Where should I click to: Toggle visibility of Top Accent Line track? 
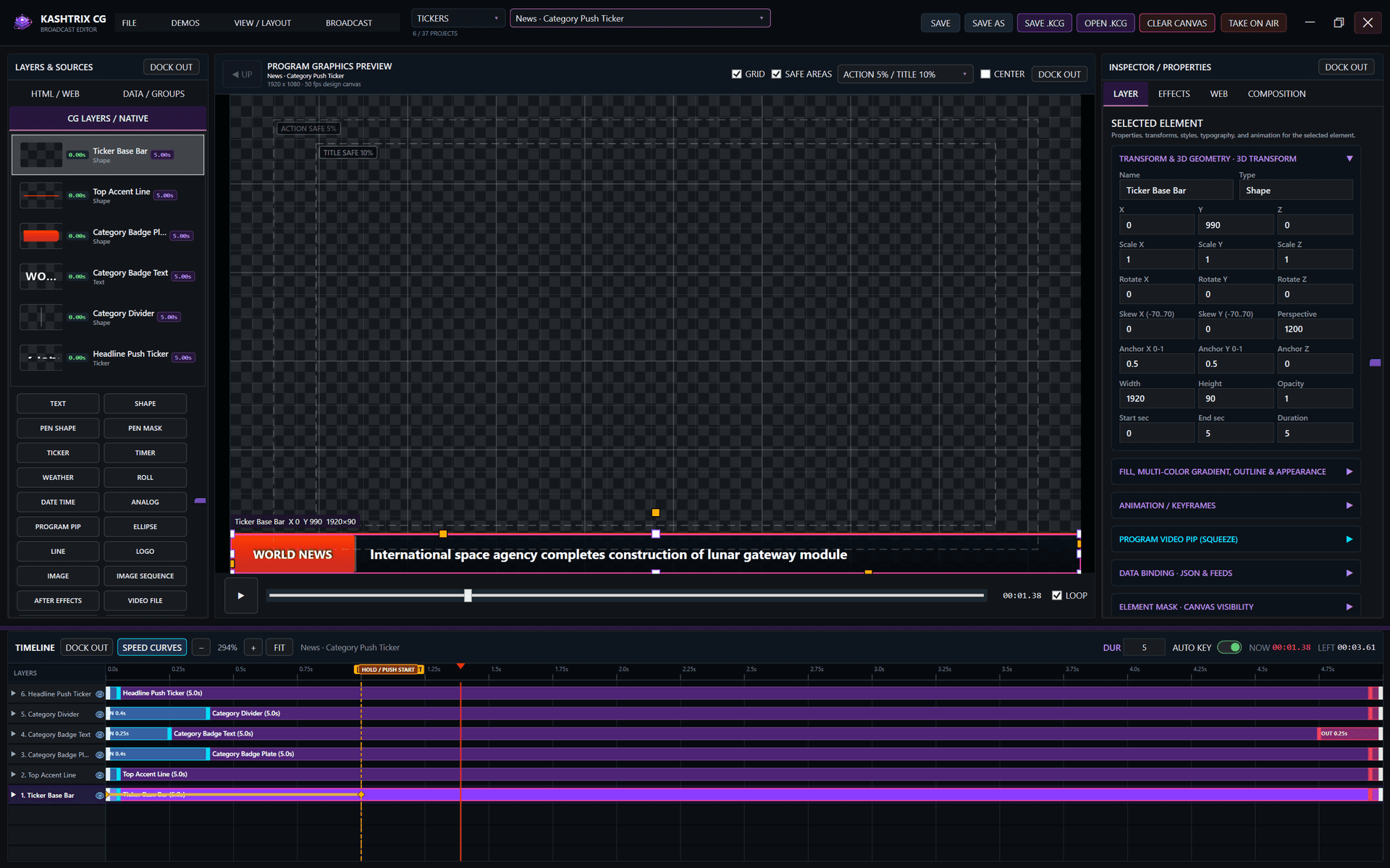point(100,775)
